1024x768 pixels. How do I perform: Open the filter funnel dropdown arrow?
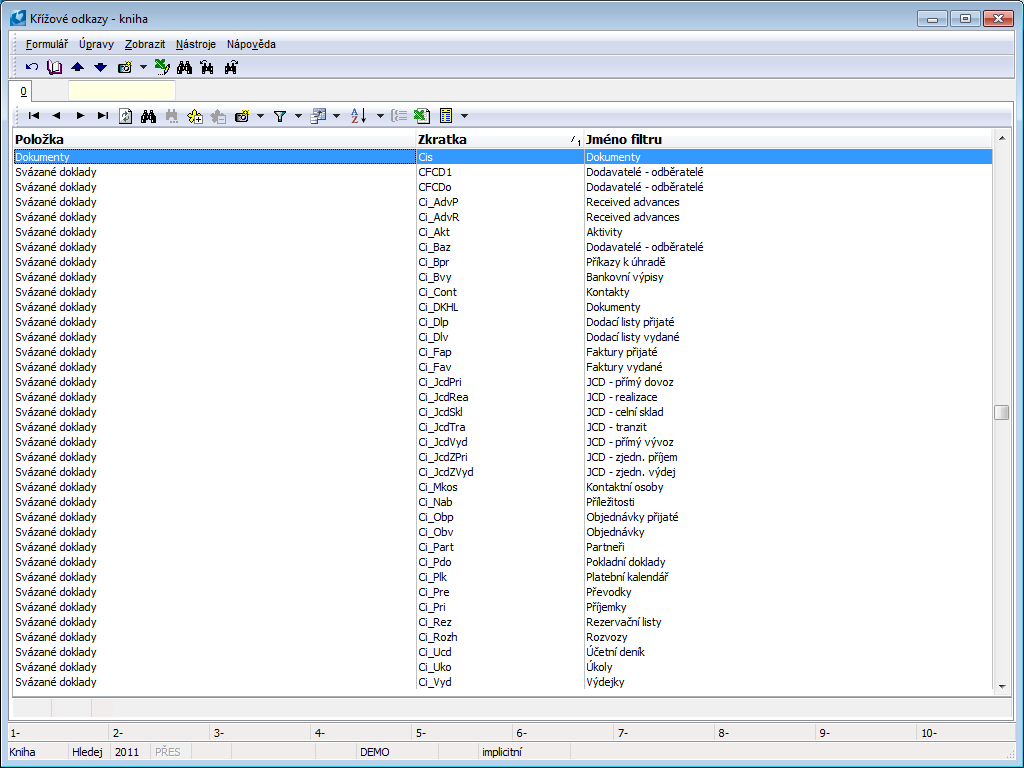(x=298, y=116)
